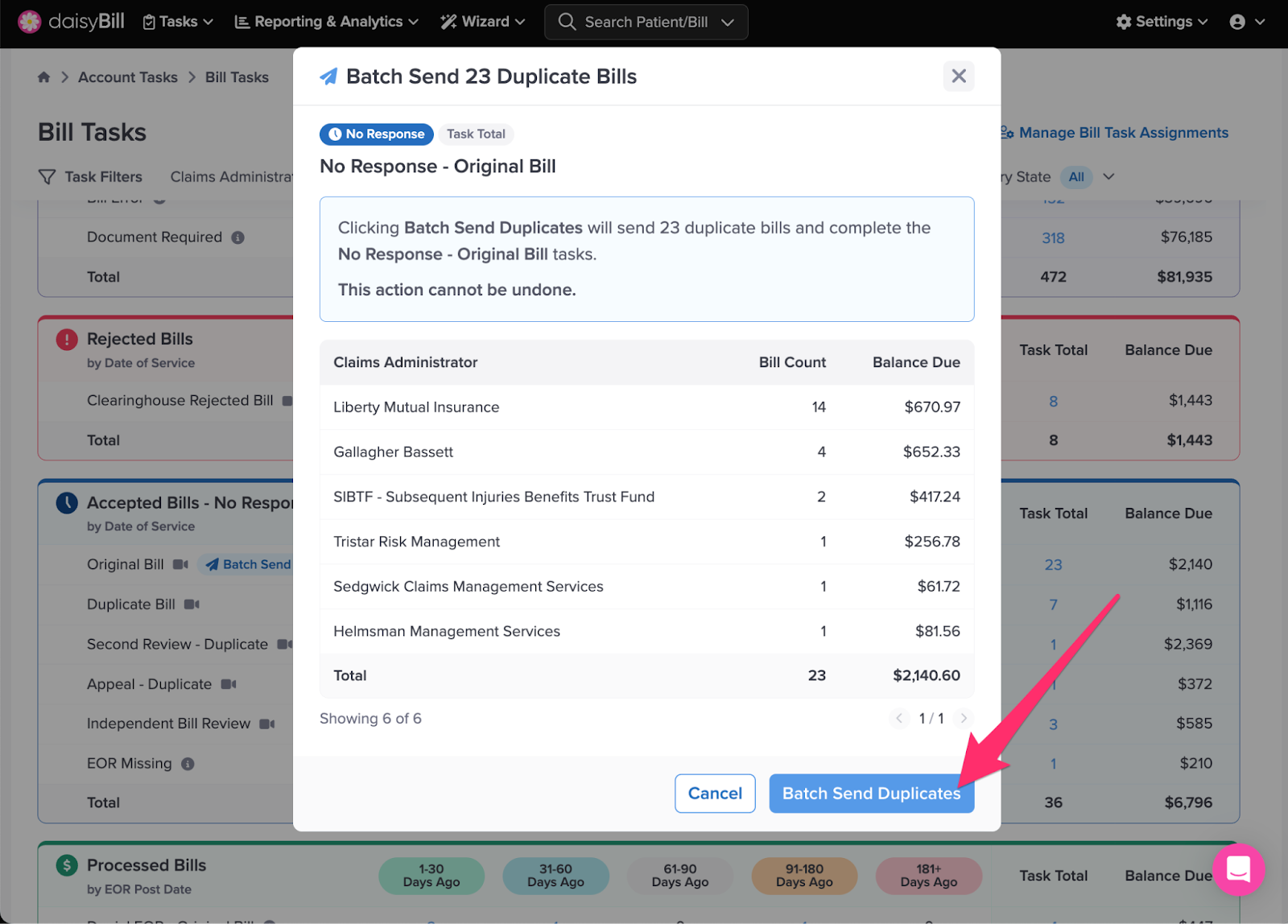The height and width of the screenshot is (924, 1288).
Task: Click Cancel in the dialog
Action: coord(715,794)
